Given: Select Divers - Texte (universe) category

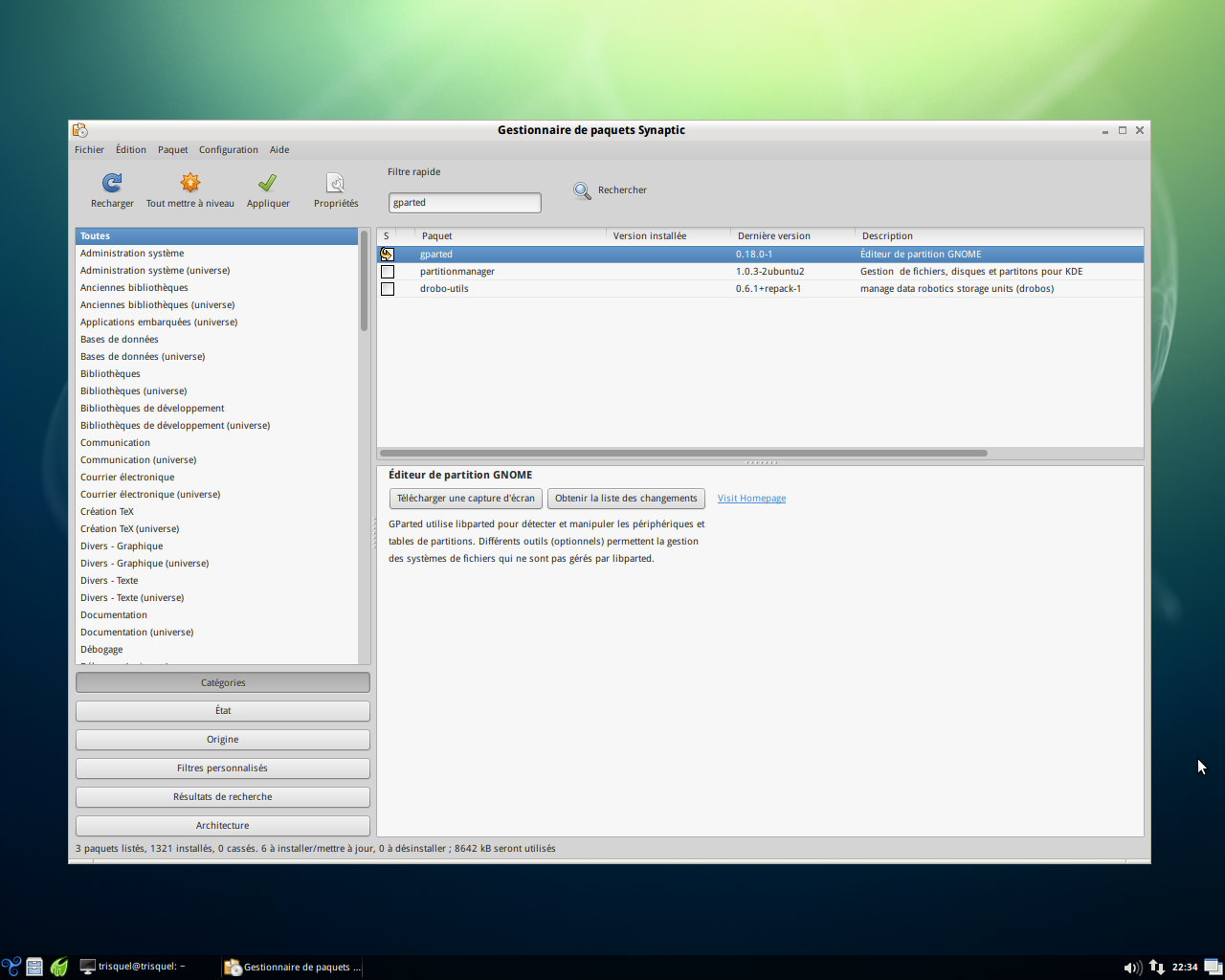Looking at the screenshot, I should point(216,598).
